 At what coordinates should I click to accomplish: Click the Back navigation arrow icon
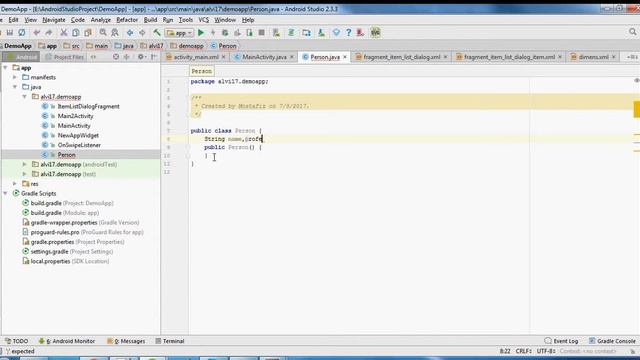[130, 32]
